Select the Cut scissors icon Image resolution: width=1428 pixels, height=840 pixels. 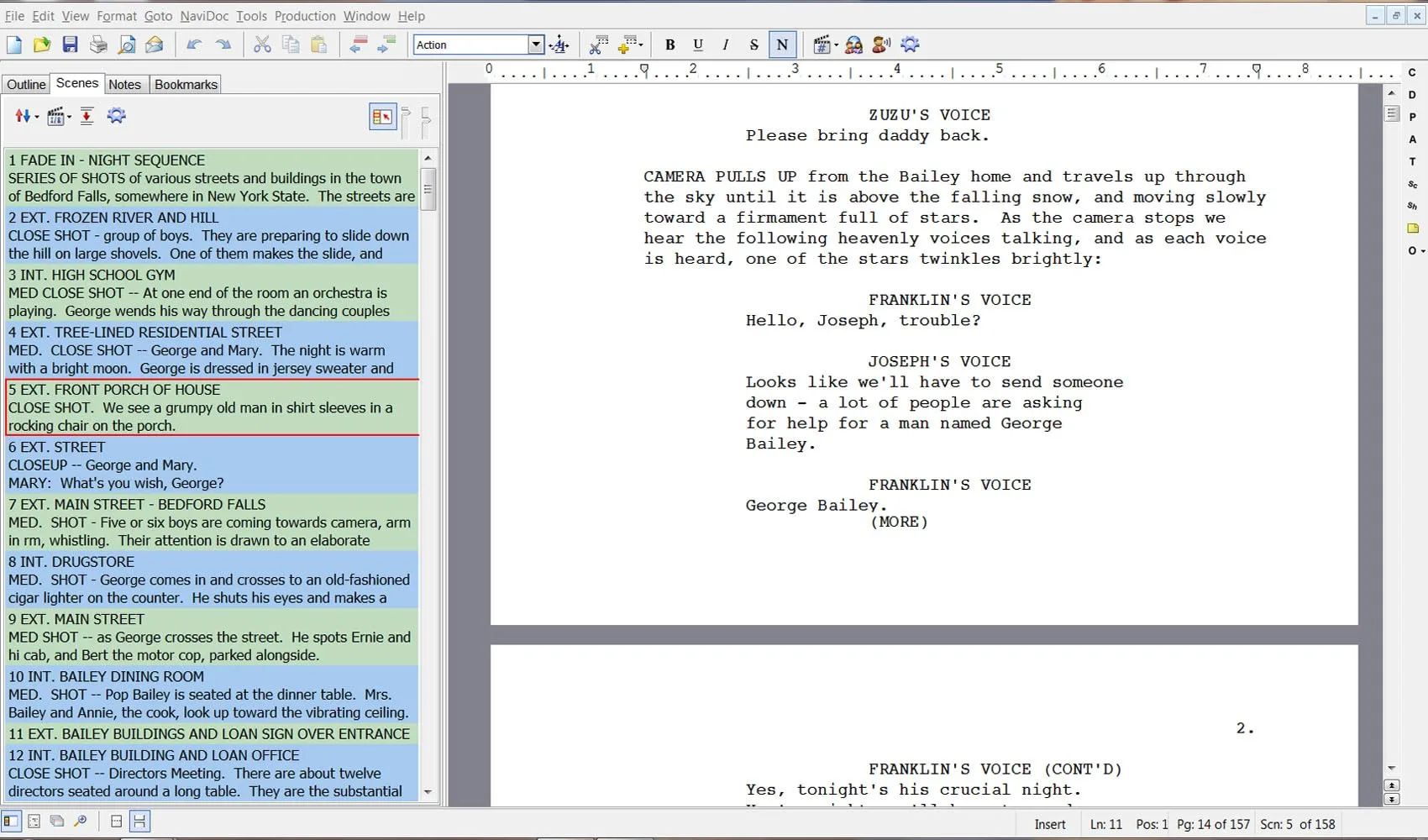pos(262,45)
